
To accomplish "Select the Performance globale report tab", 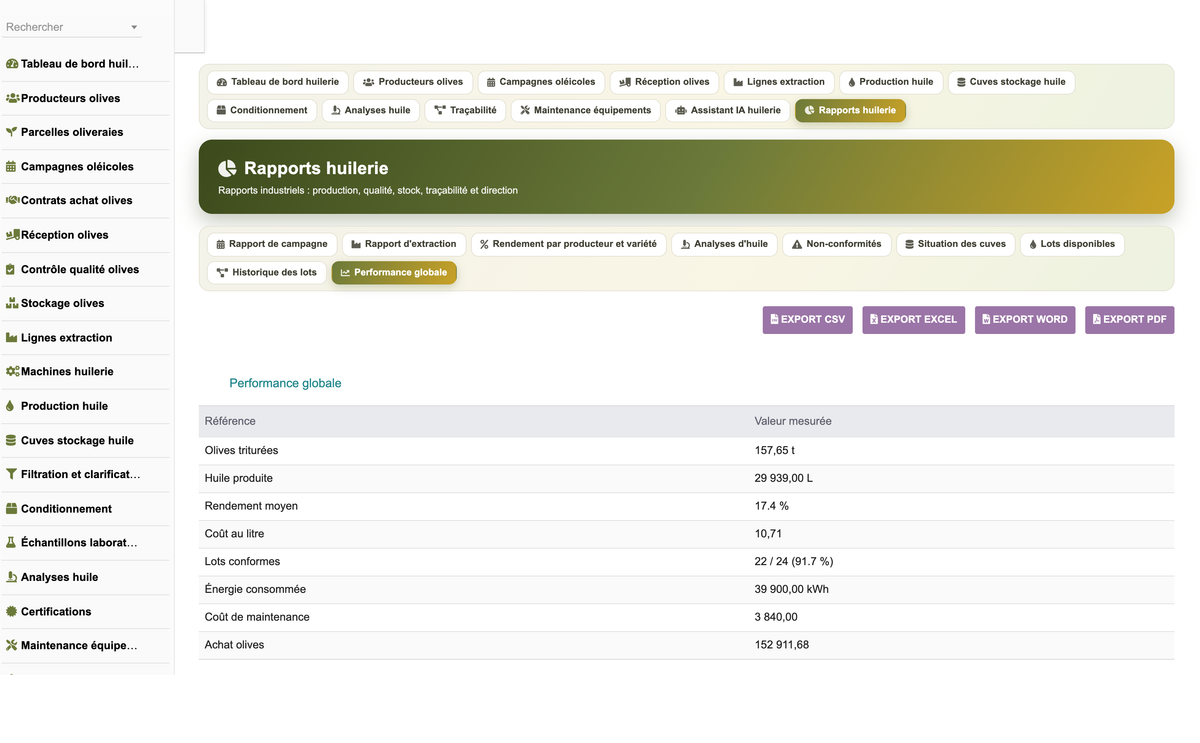I will point(394,272).
